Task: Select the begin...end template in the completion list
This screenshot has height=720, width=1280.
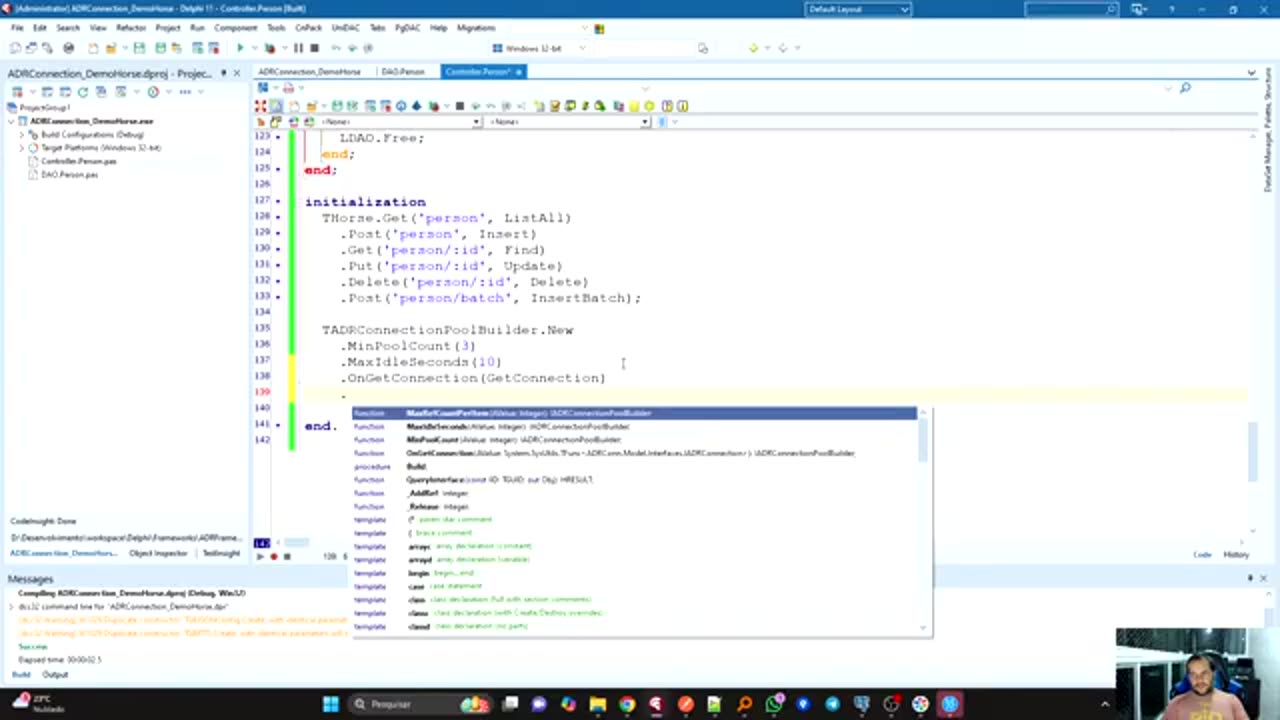Action: coord(634,573)
